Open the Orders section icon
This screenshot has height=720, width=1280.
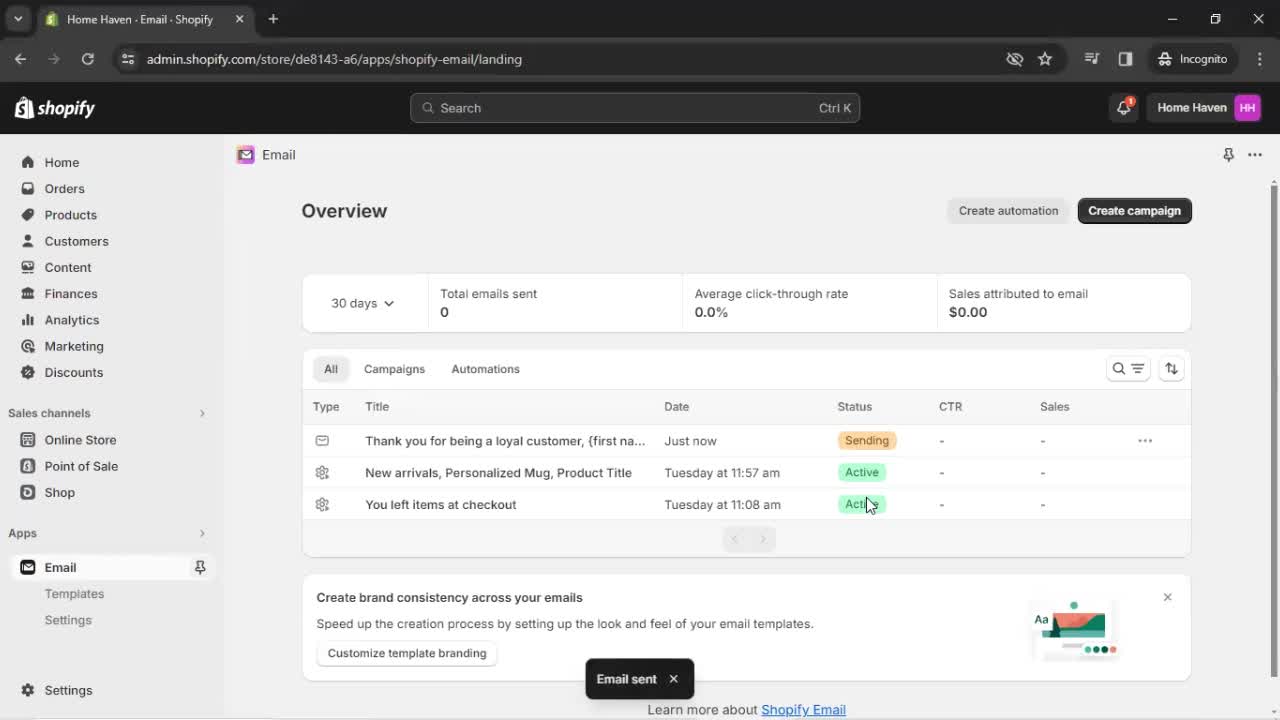[x=27, y=188]
